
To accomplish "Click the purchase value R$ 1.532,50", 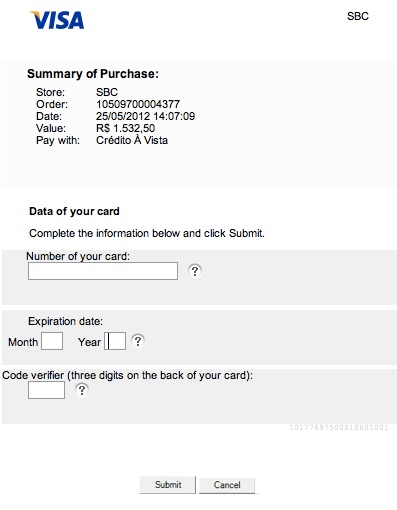I will click(126, 128).
